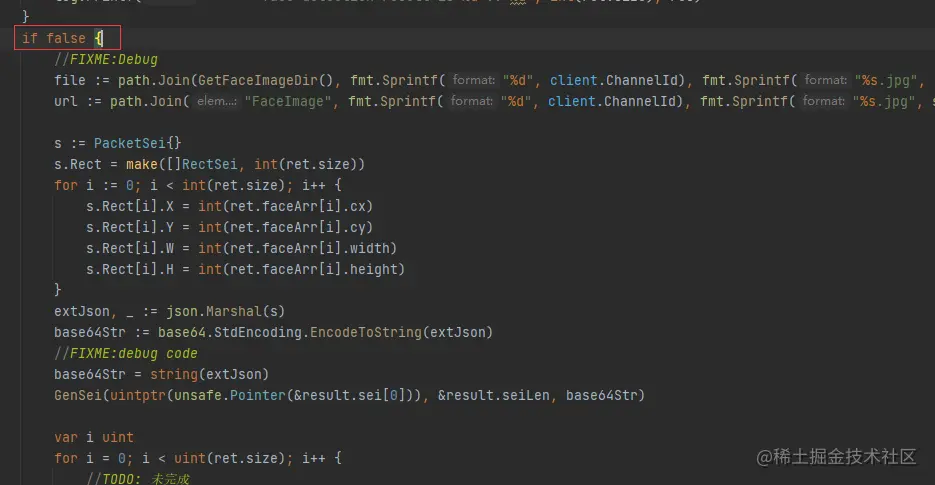Click the "FaceImage" string literal

pos(288,101)
